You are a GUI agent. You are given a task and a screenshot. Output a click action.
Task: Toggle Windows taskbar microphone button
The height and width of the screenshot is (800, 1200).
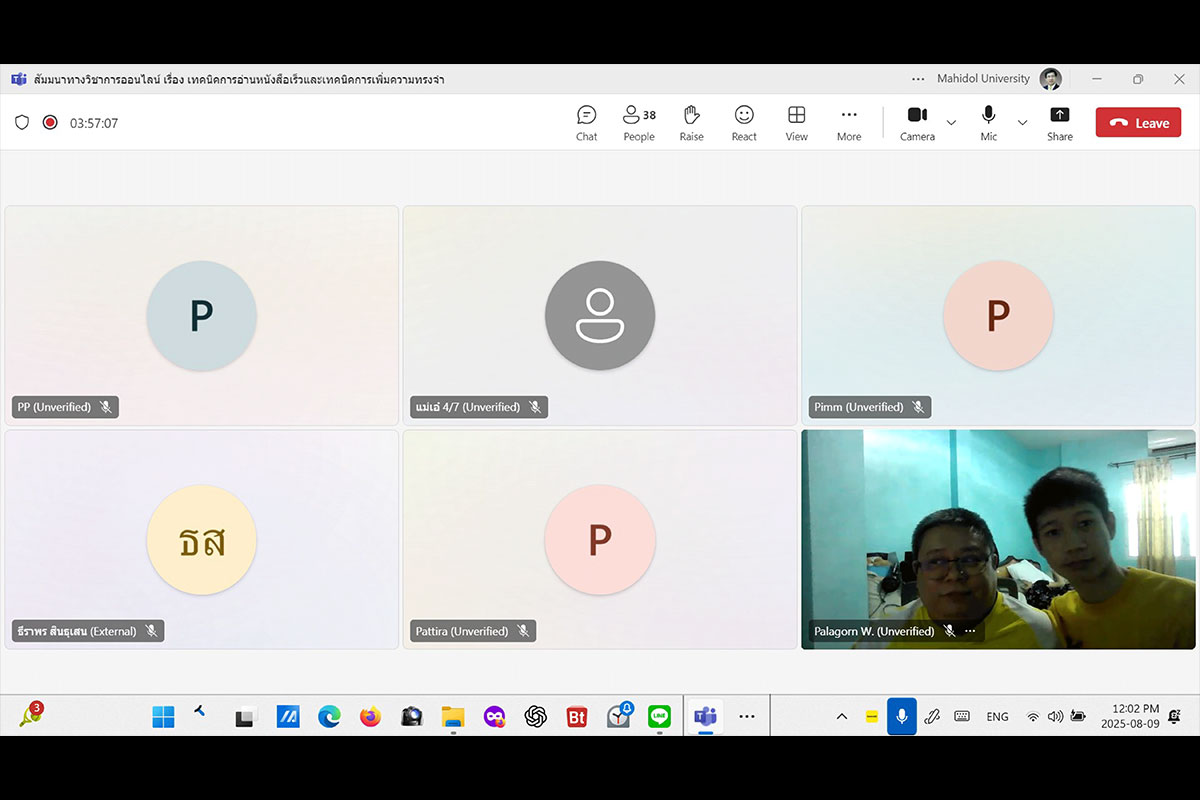click(901, 716)
